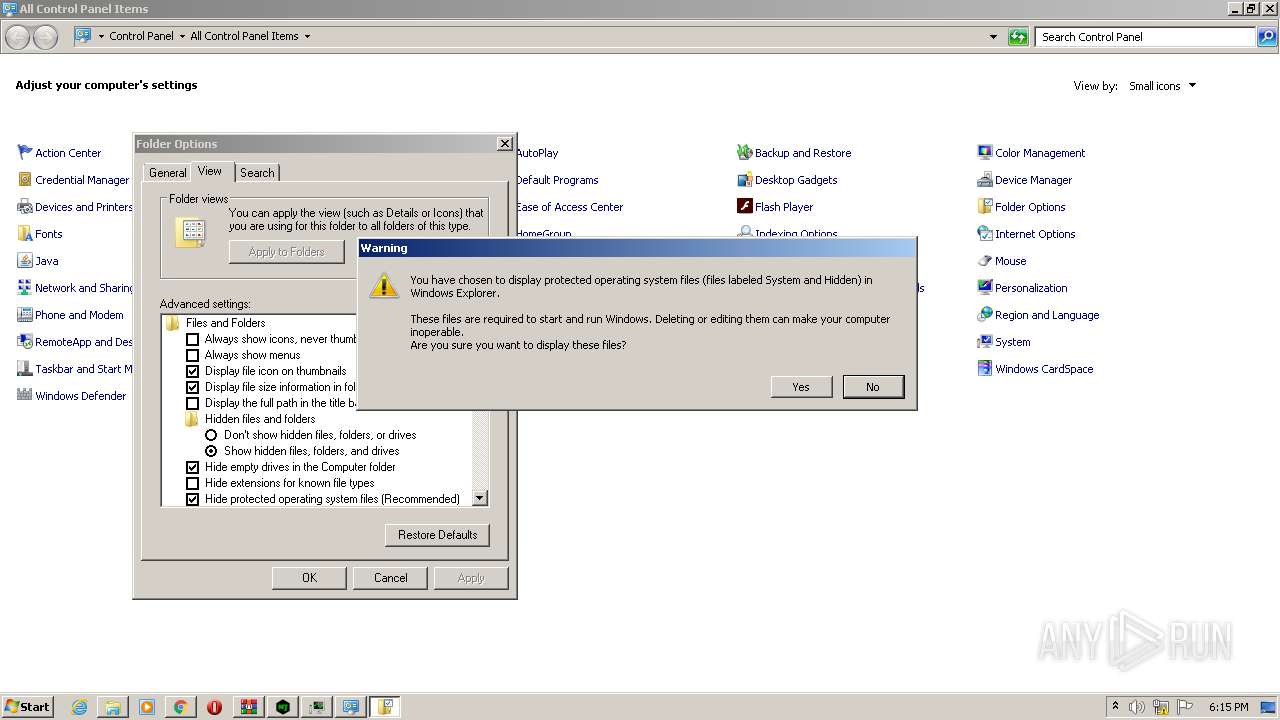Screen dimensions: 1280x720
Task: Open the Java control panel icon
Action: pos(25,260)
